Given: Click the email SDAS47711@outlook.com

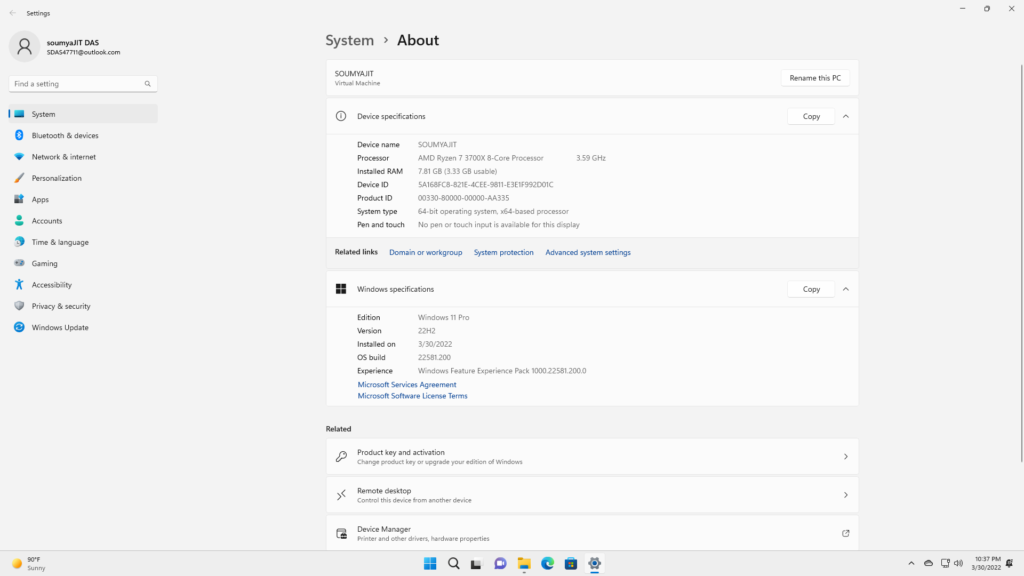Looking at the screenshot, I should pos(83,52).
